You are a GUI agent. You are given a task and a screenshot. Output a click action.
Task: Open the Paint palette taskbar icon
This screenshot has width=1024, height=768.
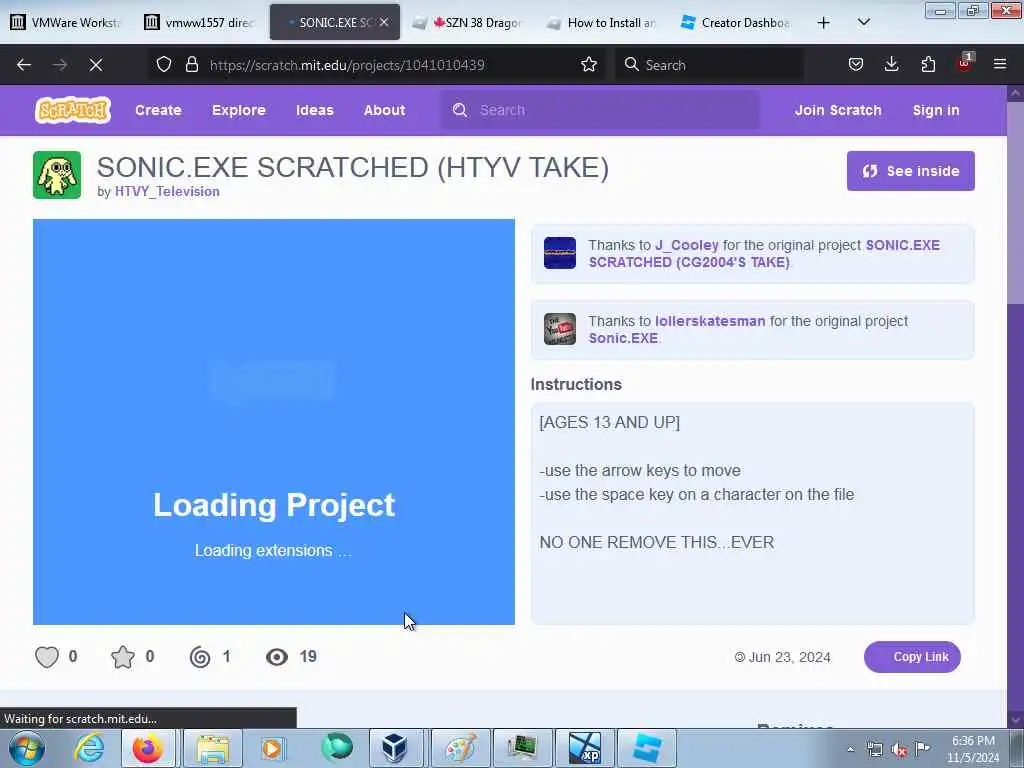[461, 748]
